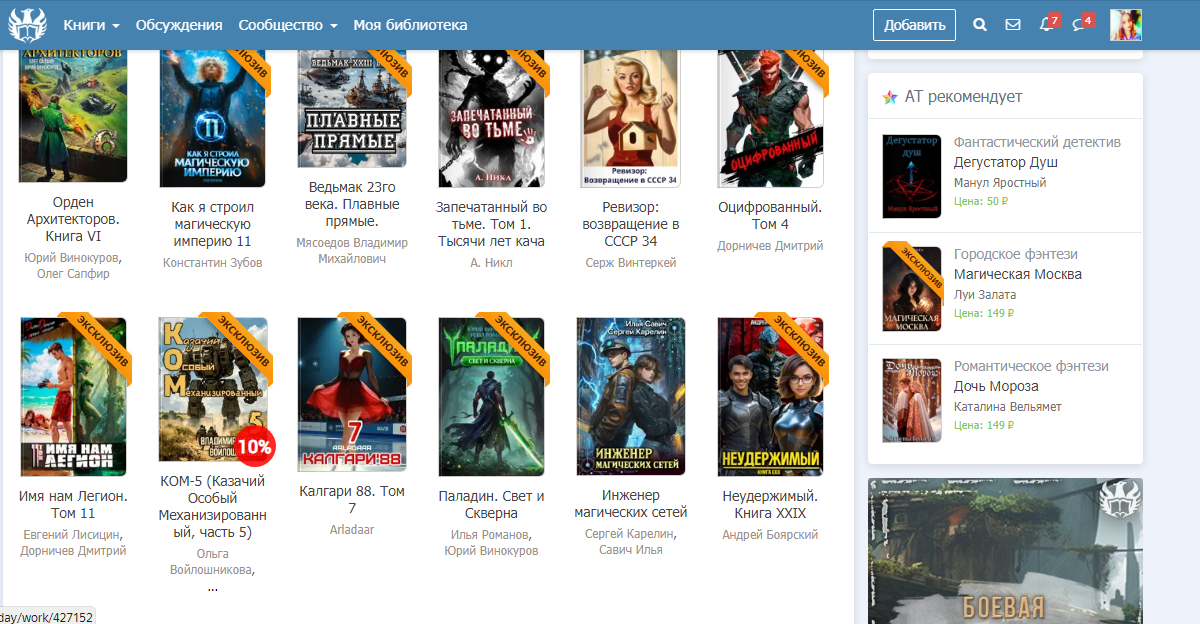Open recommended title Дочь Мороза
The image size is (1200, 624).
point(996,386)
